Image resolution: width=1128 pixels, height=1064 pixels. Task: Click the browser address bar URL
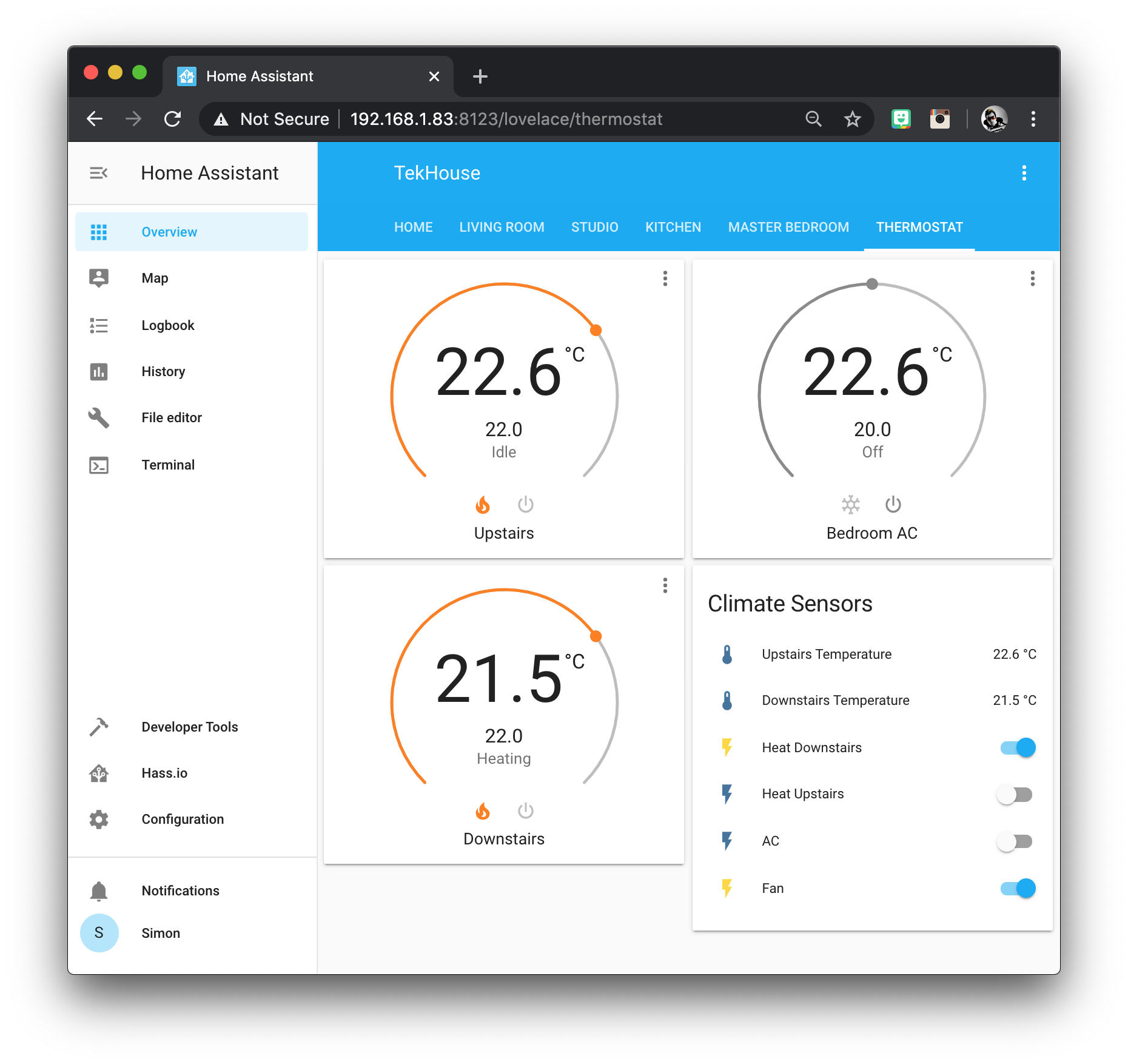point(506,119)
